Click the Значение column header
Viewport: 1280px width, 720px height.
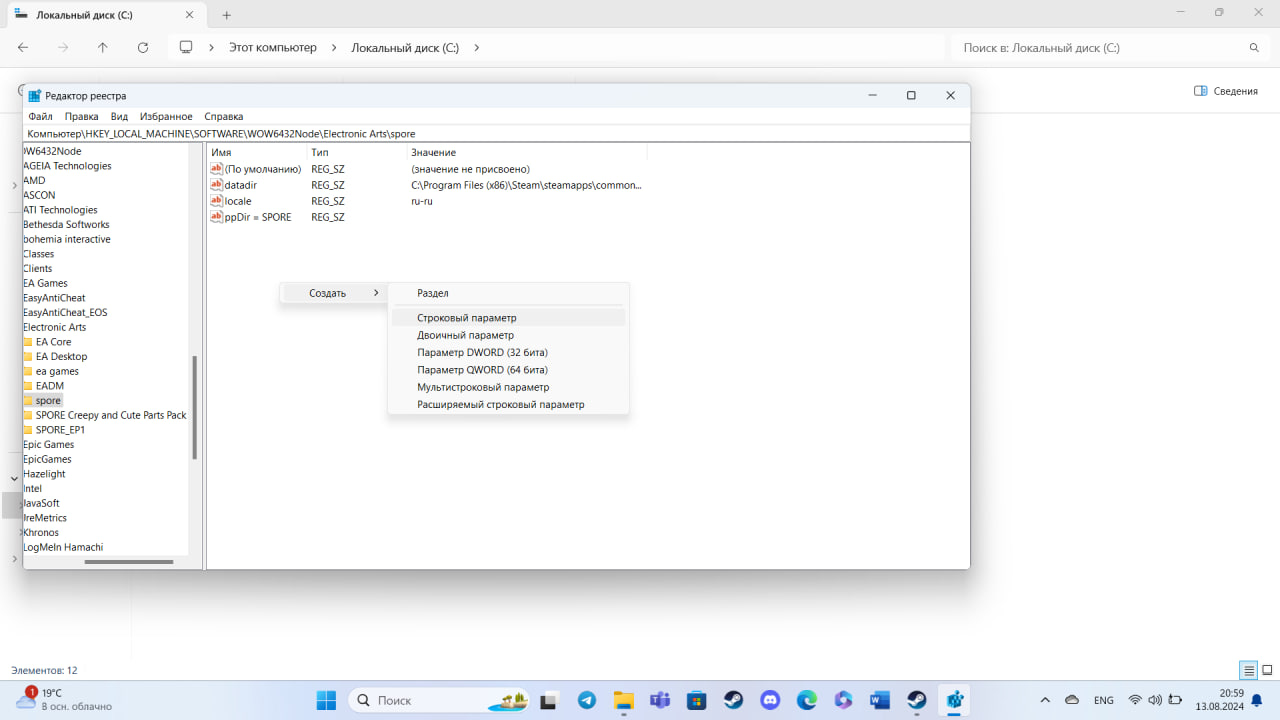coord(527,152)
